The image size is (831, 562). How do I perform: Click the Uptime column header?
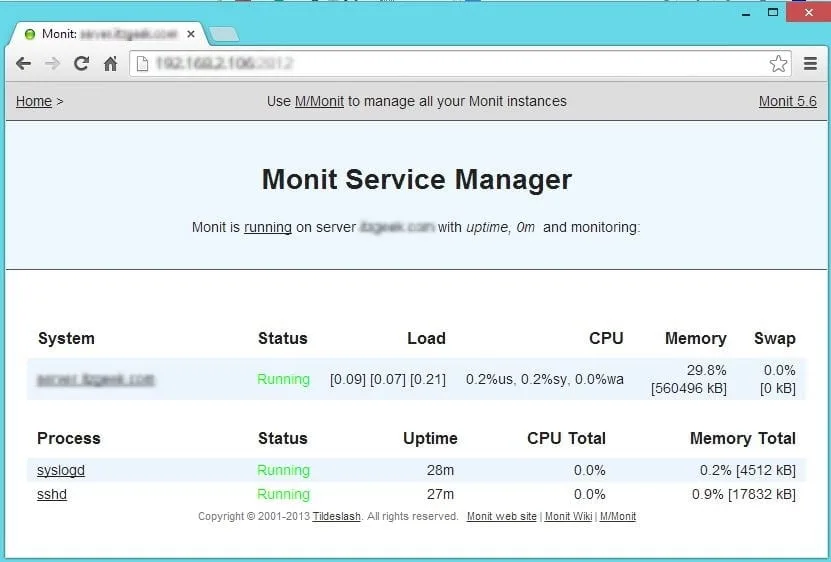(430, 438)
